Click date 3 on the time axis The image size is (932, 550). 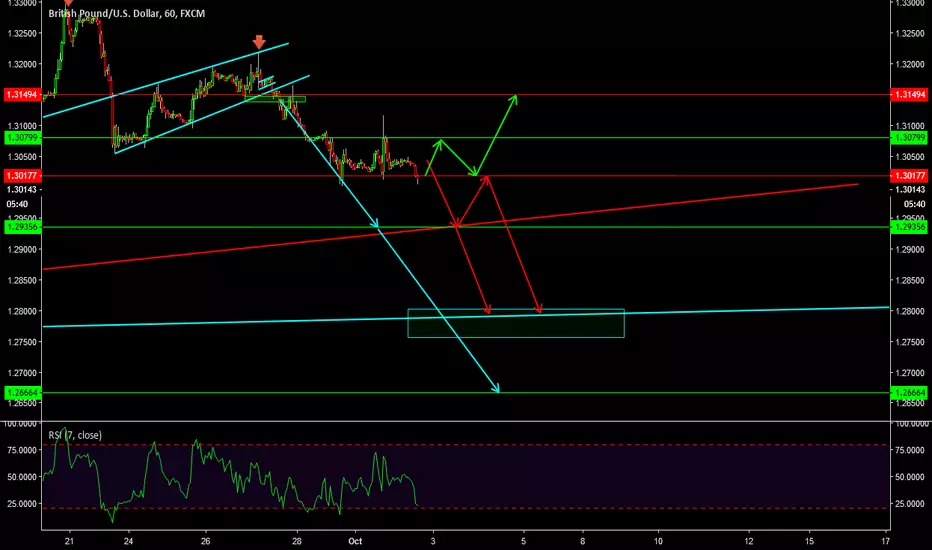[433, 541]
